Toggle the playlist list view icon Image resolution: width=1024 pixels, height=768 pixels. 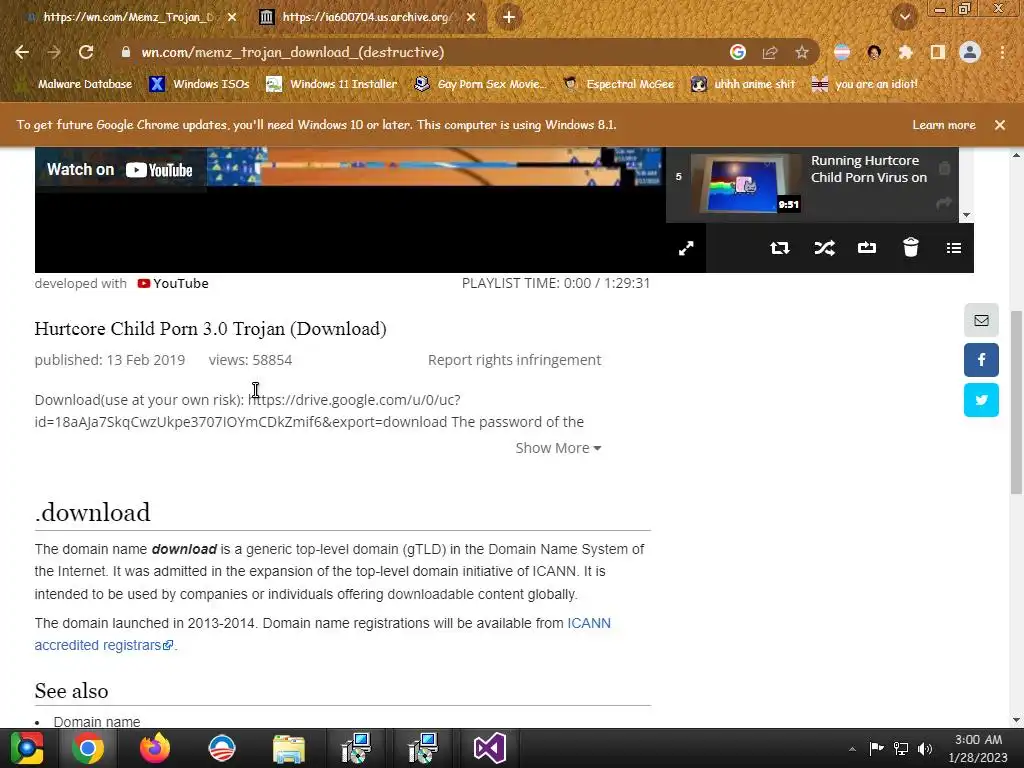(x=953, y=248)
